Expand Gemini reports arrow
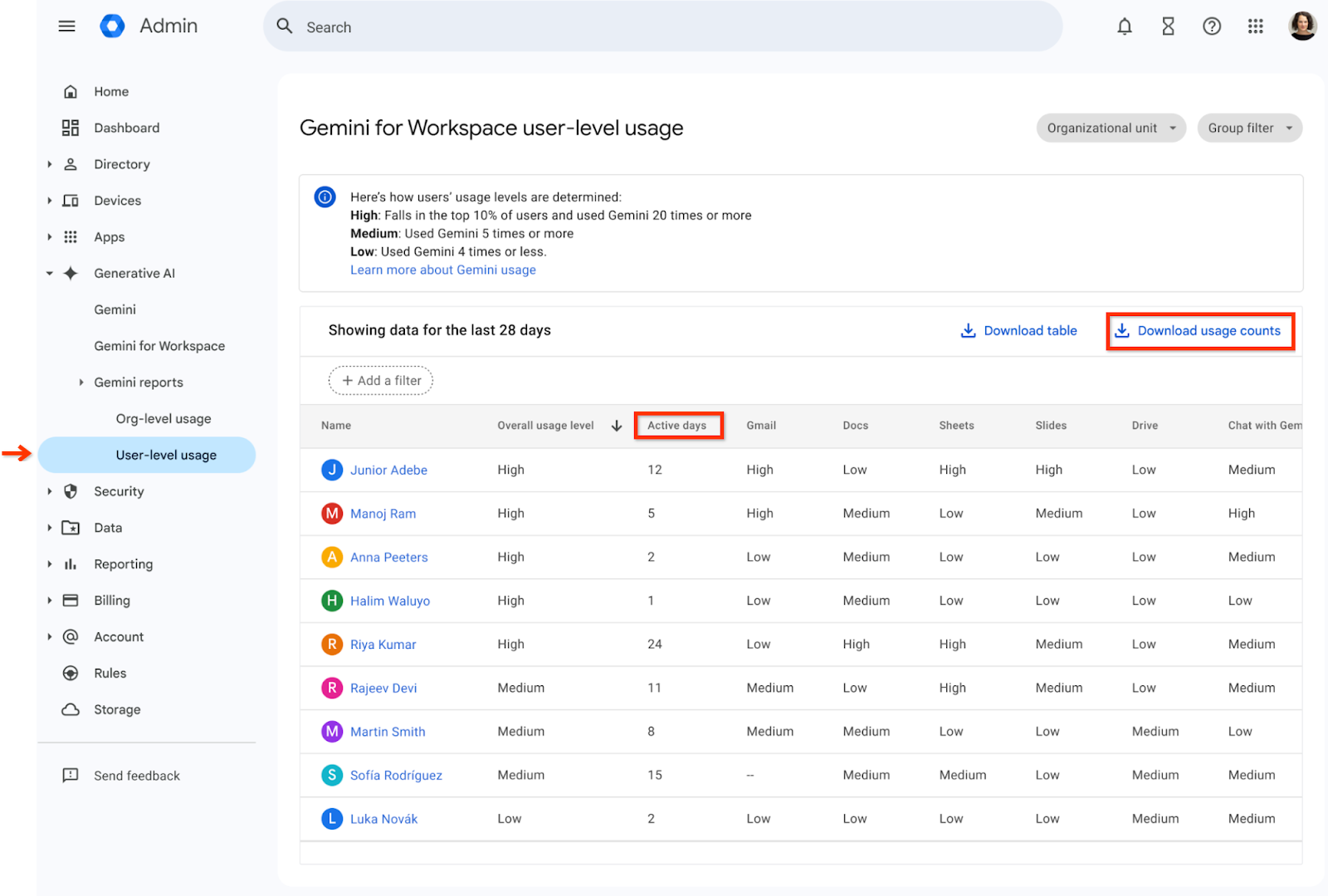The image size is (1328, 896). [x=81, y=382]
